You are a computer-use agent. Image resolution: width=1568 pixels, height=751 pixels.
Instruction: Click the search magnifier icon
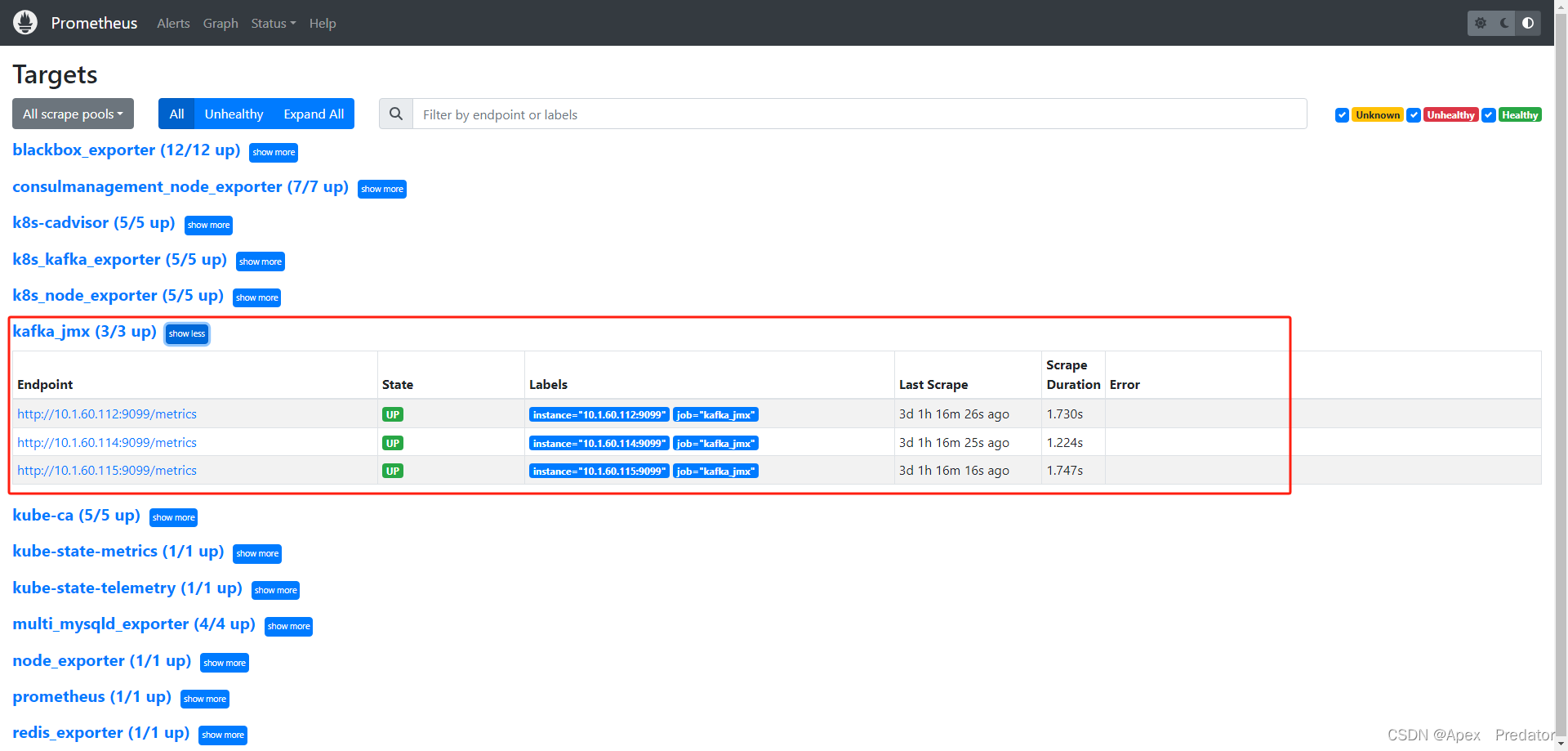coord(396,114)
